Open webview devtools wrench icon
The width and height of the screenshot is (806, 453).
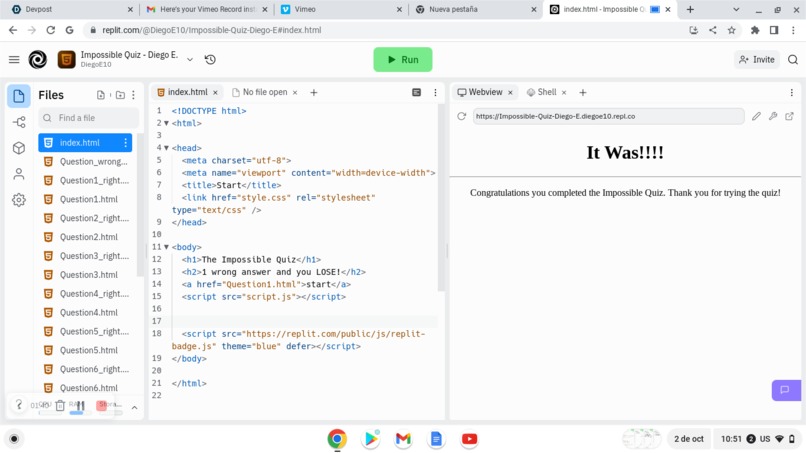(x=773, y=116)
